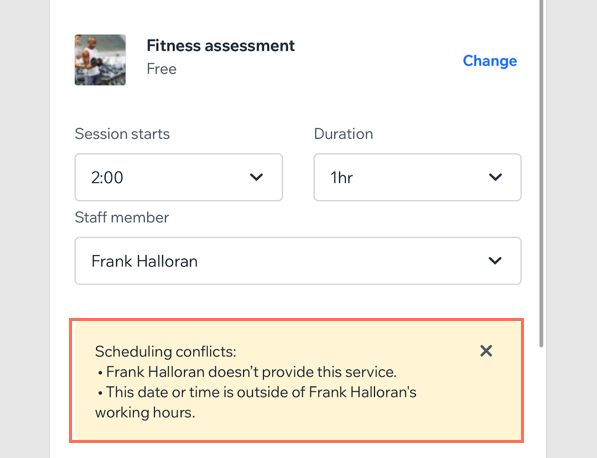Click the Session starts field label
Screen dimensions: 597x458
122,134
